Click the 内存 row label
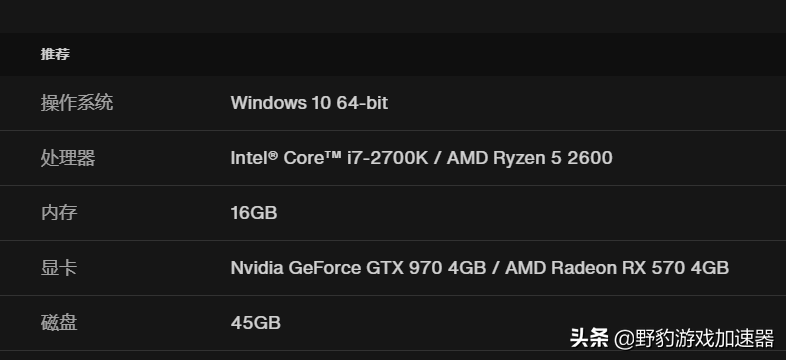 [59, 213]
